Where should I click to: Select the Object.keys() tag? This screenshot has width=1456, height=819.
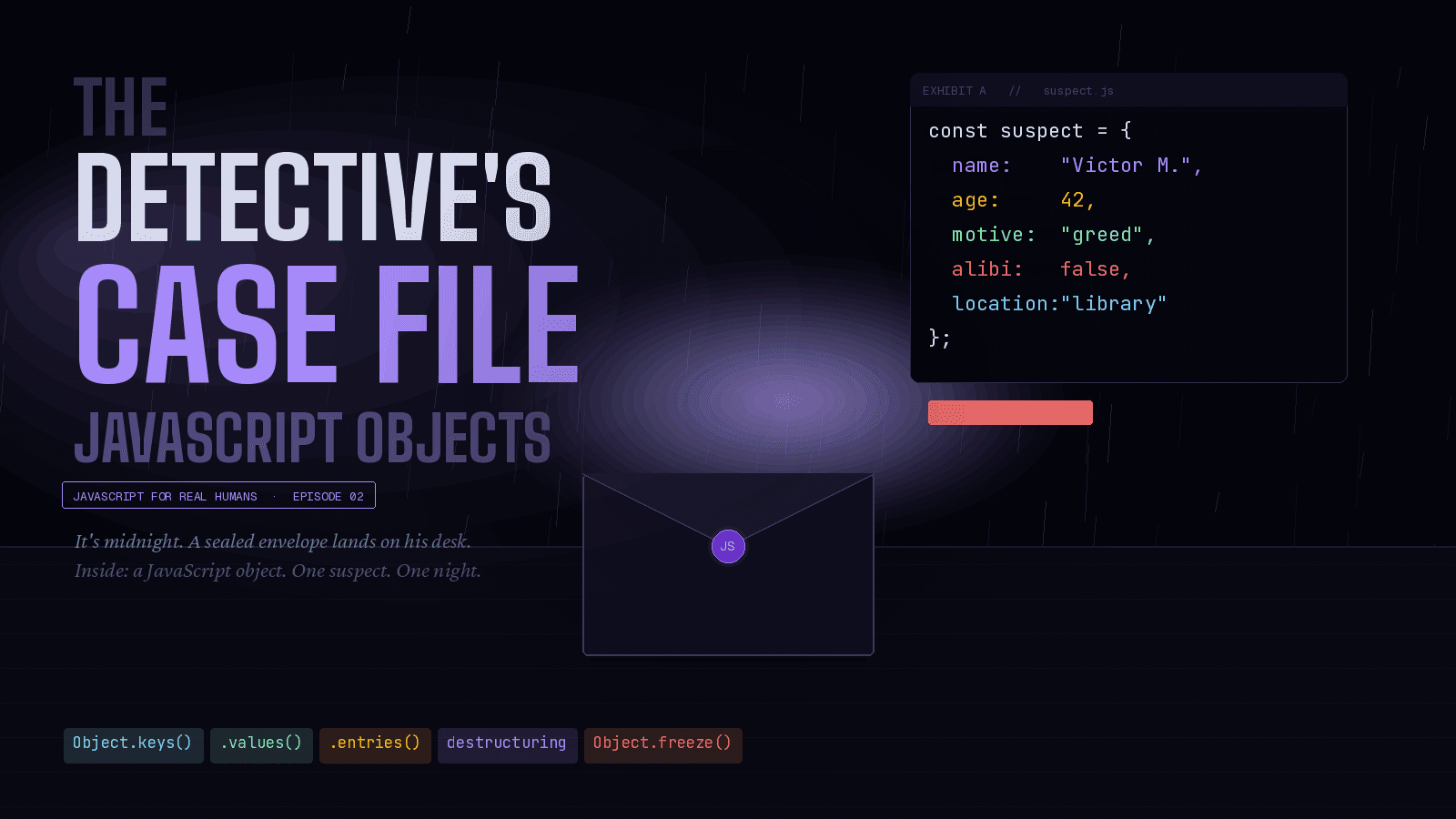click(133, 743)
